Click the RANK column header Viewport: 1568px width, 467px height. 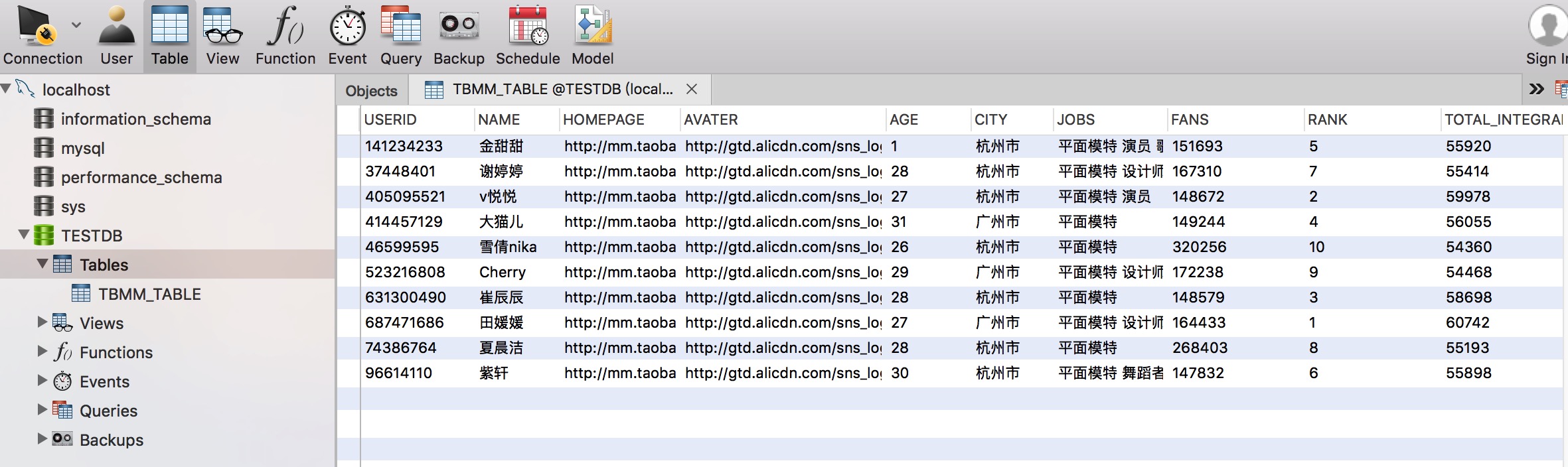click(x=1373, y=119)
